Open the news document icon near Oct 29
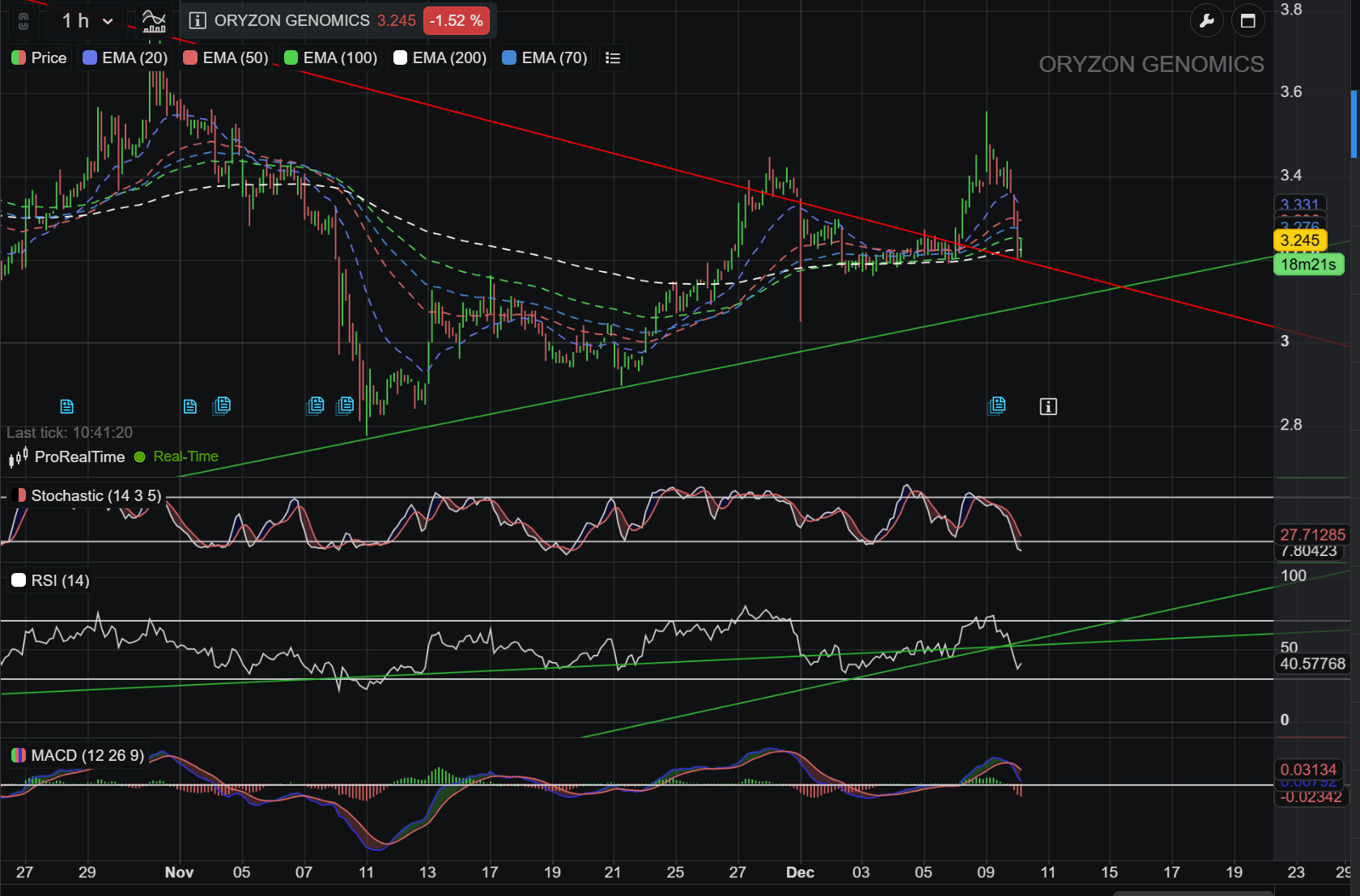This screenshot has width=1360, height=896. pos(67,406)
